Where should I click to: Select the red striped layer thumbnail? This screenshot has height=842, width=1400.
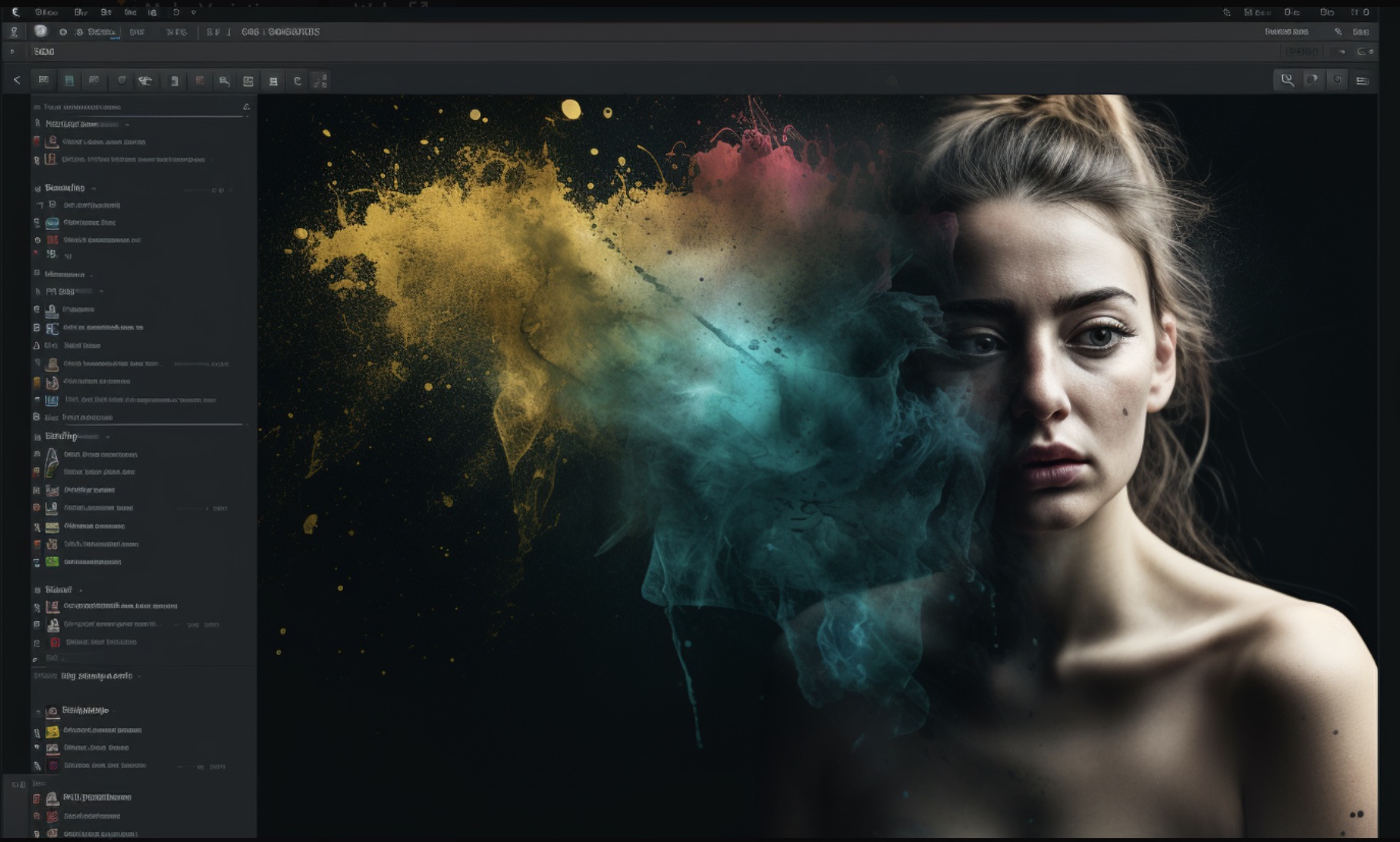click(52, 240)
